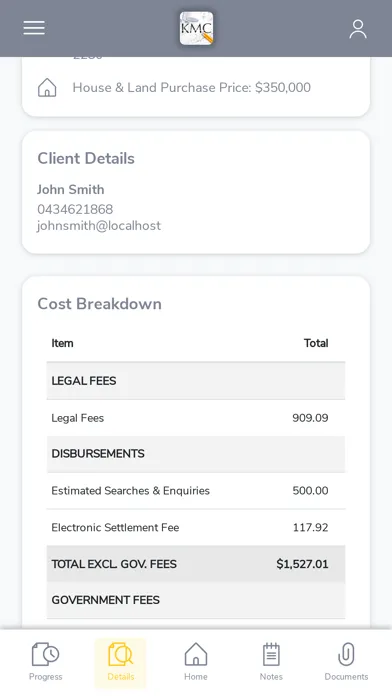Open the hamburger menu
Image resolution: width=392 pixels, height=696 pixels.
click(34, 28)
